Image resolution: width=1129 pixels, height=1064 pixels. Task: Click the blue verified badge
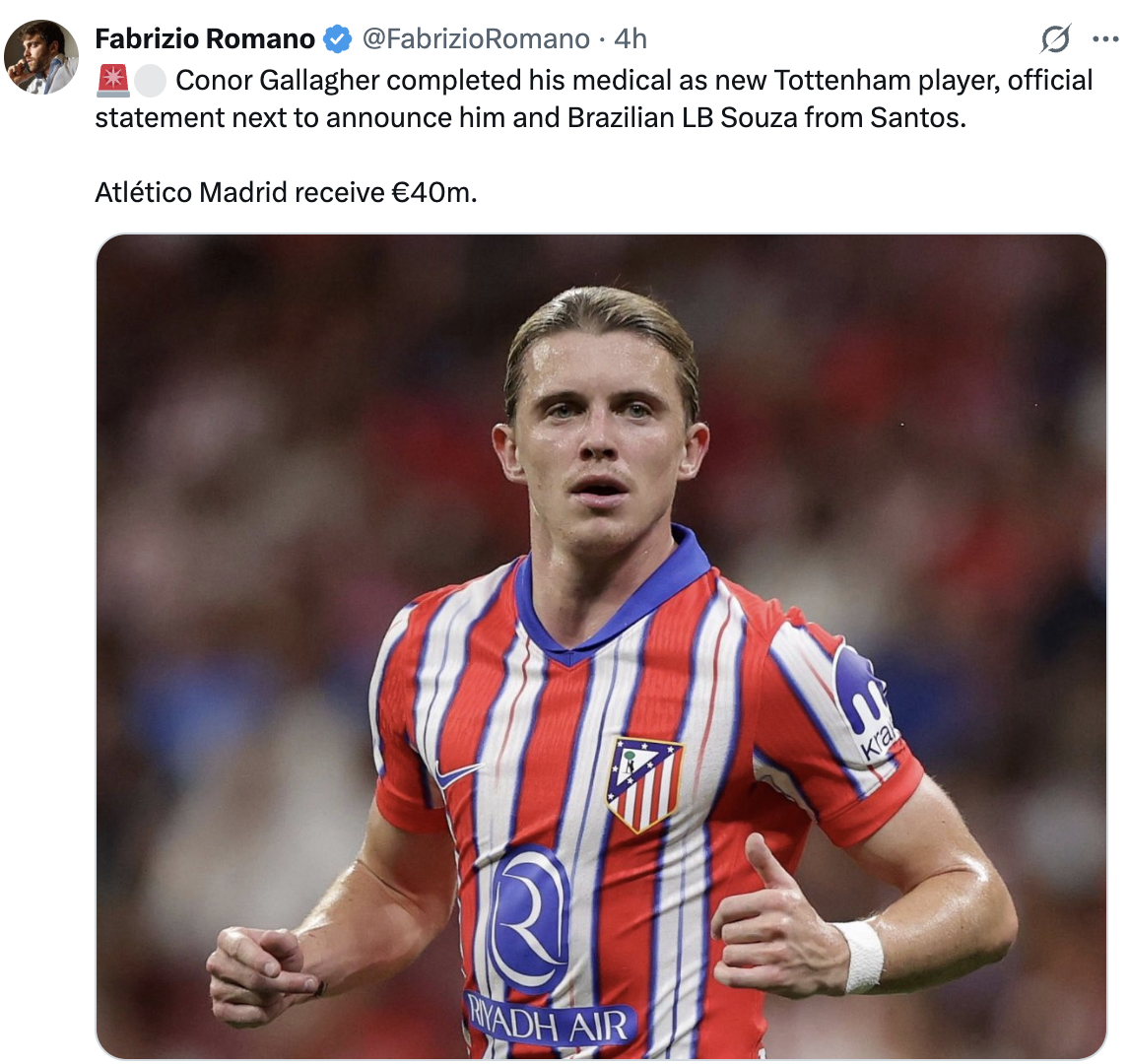pos(336,38)
